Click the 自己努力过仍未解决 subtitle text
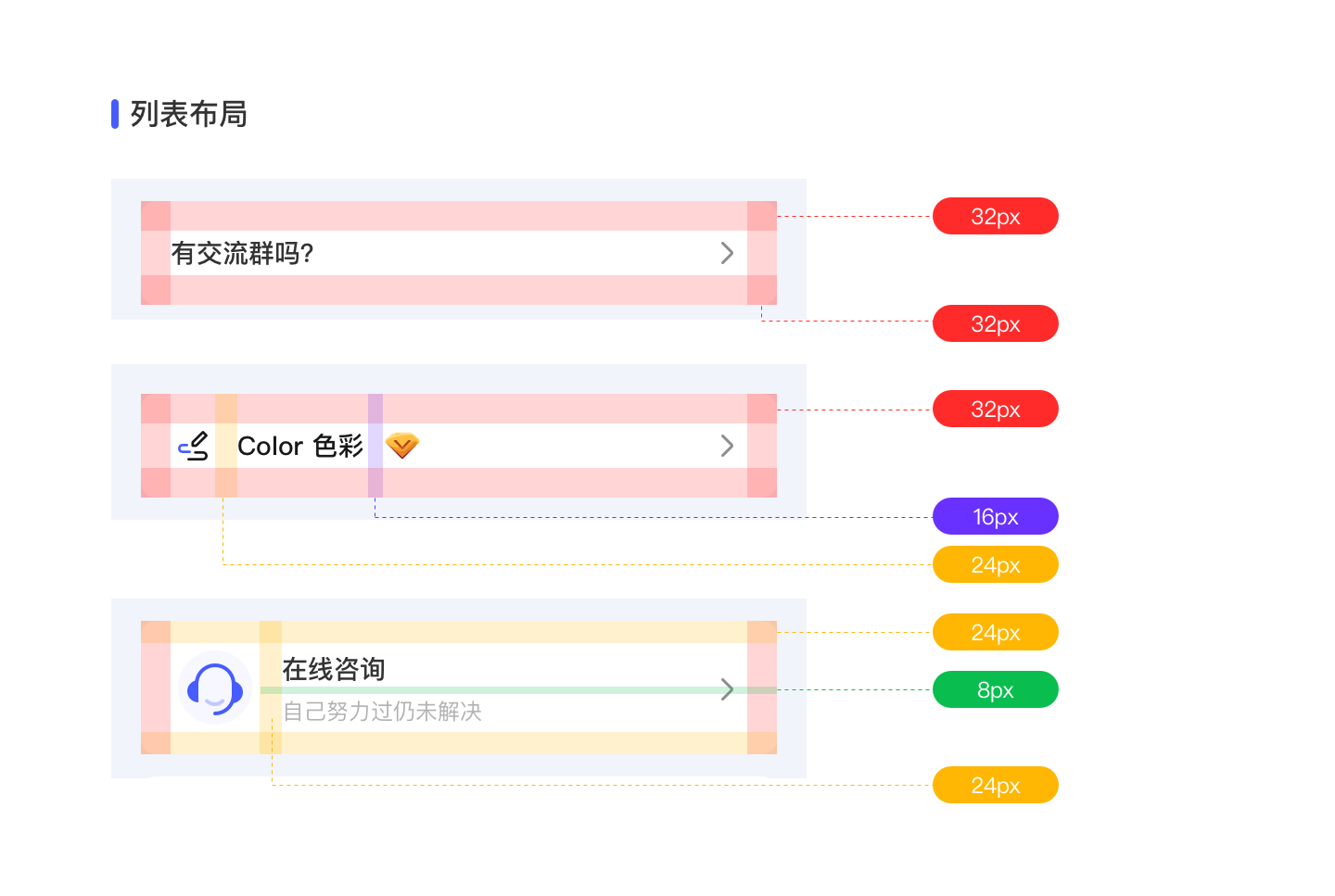1335x896 pixels. pyautogui.click(x=381, y=712)
